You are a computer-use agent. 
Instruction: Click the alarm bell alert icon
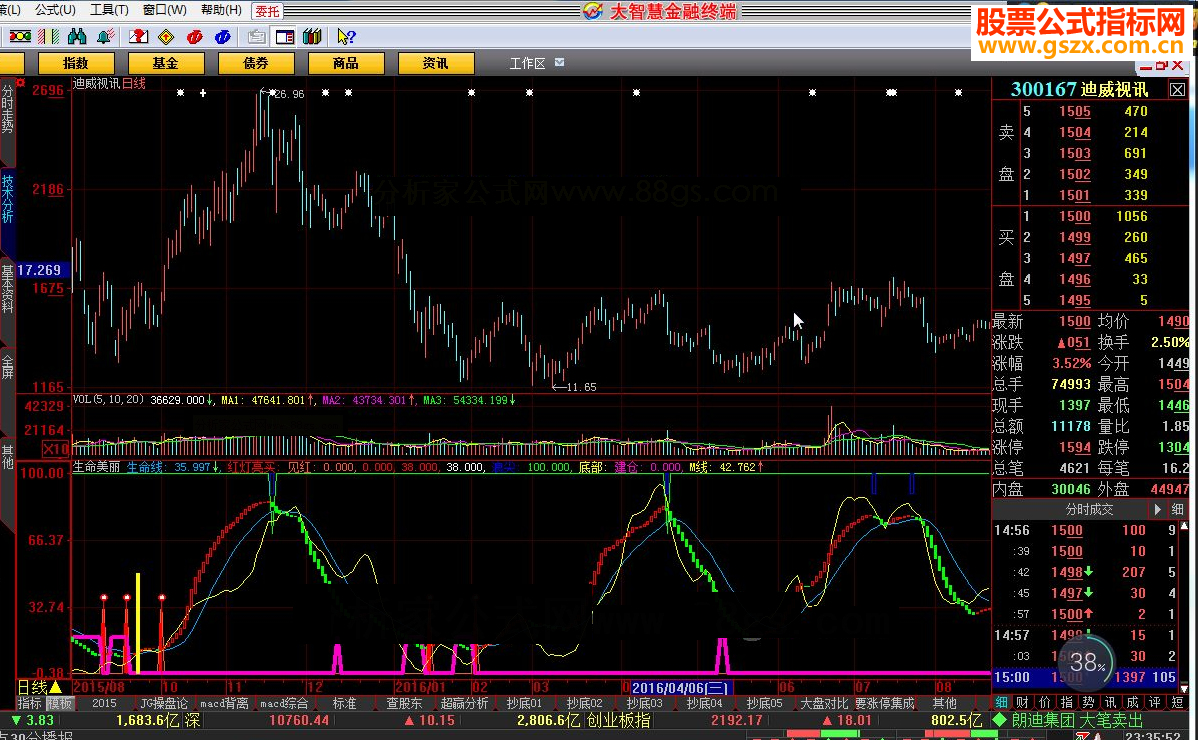pyautogui.click(x=105, y=37)
